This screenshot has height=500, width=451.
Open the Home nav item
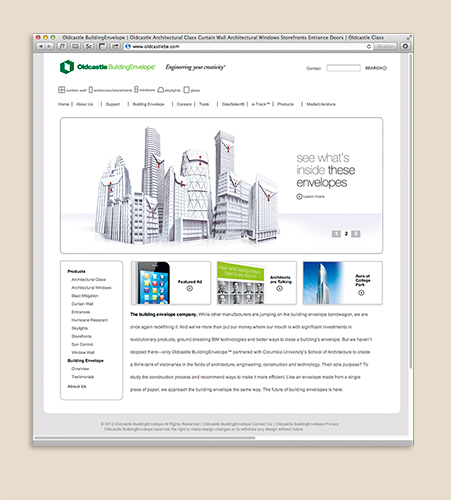(63, 104)
